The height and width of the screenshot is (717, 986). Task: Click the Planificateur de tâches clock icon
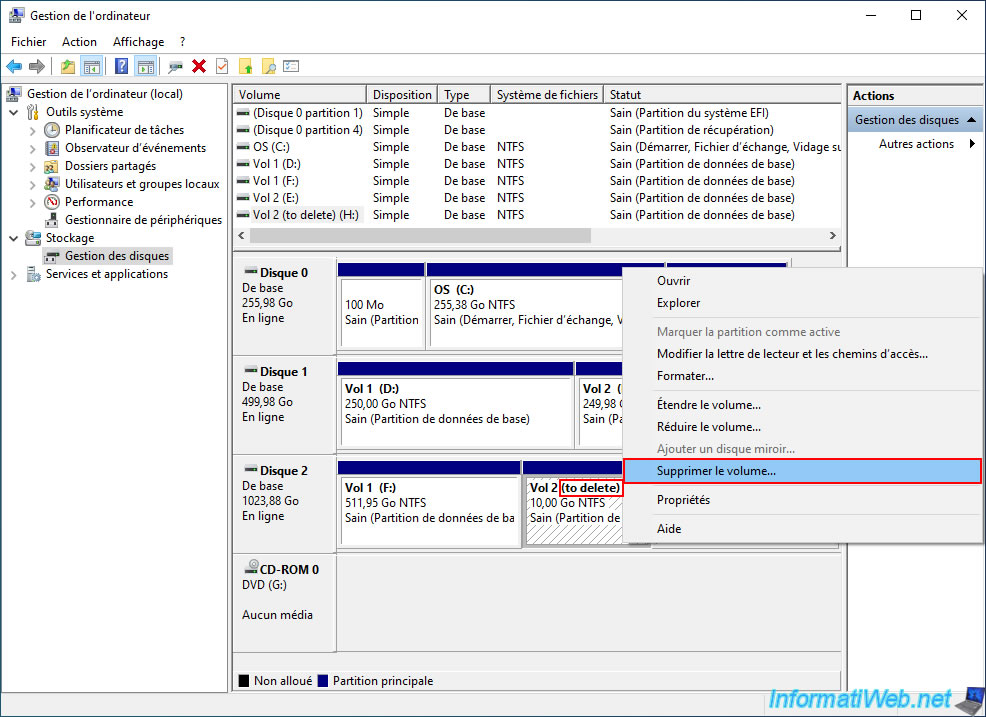(53, 130)
